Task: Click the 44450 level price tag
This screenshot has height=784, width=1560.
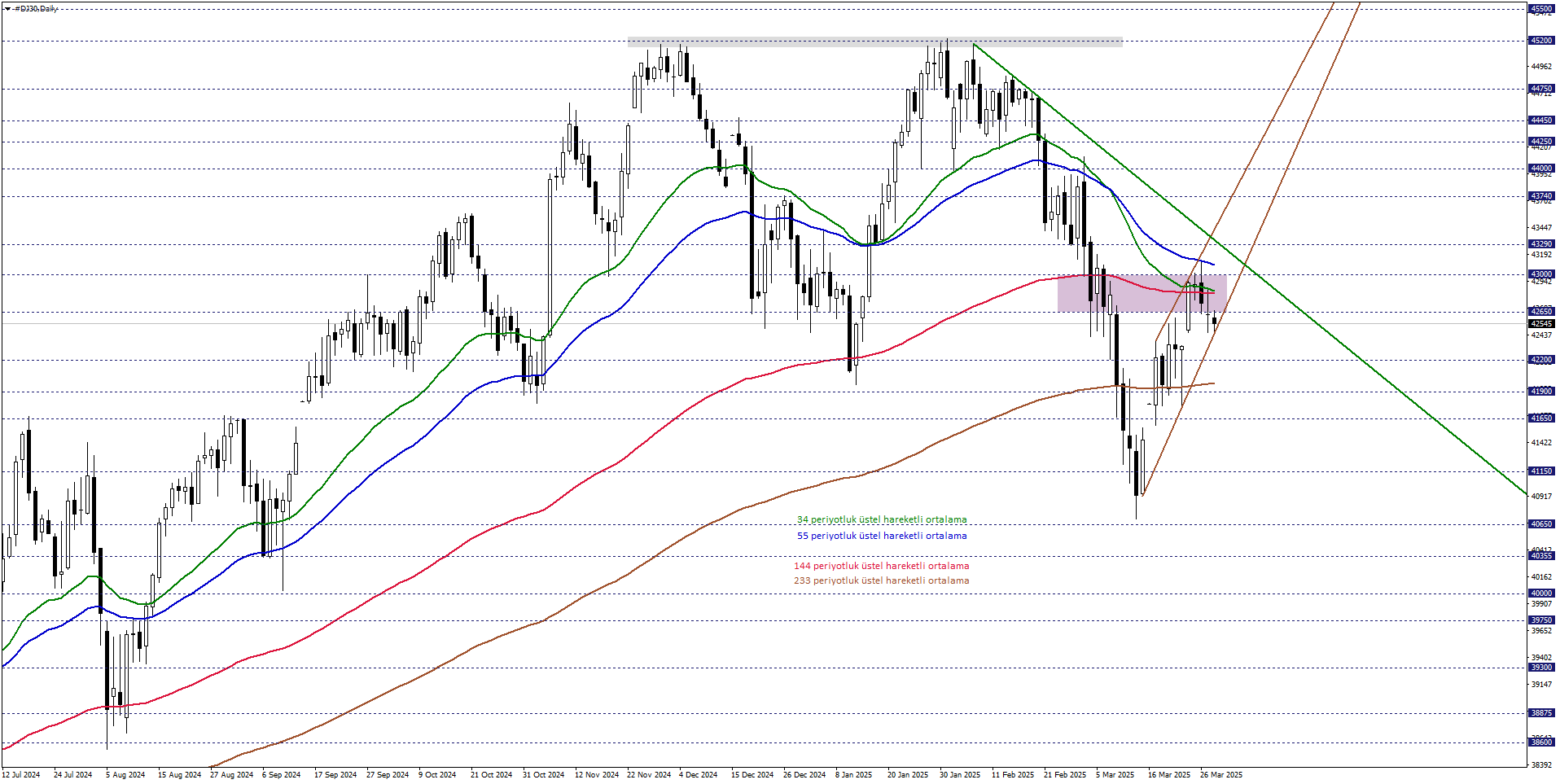Action: point(1541,120)
